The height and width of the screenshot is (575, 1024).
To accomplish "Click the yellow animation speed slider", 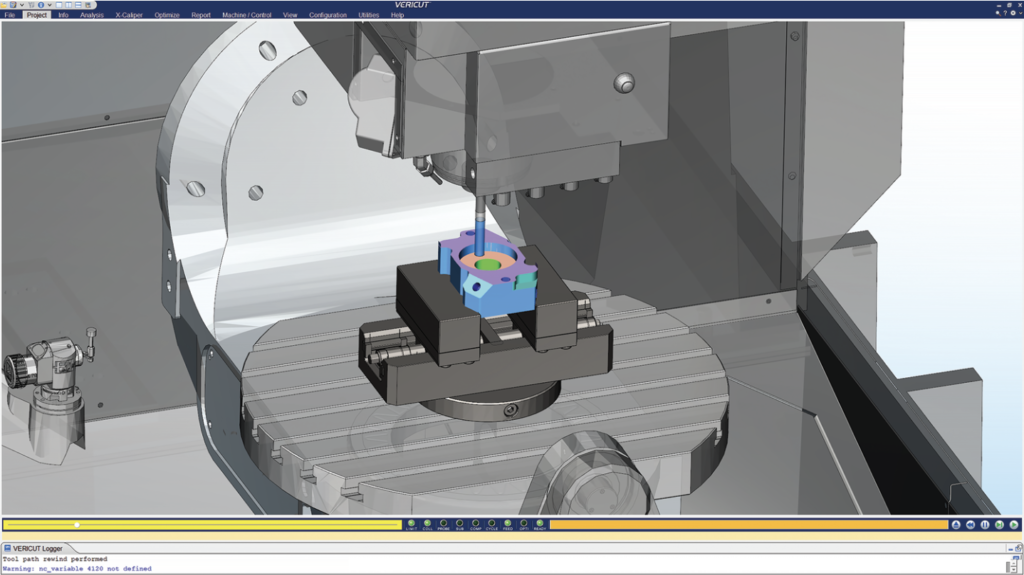I will click(202, 525).
